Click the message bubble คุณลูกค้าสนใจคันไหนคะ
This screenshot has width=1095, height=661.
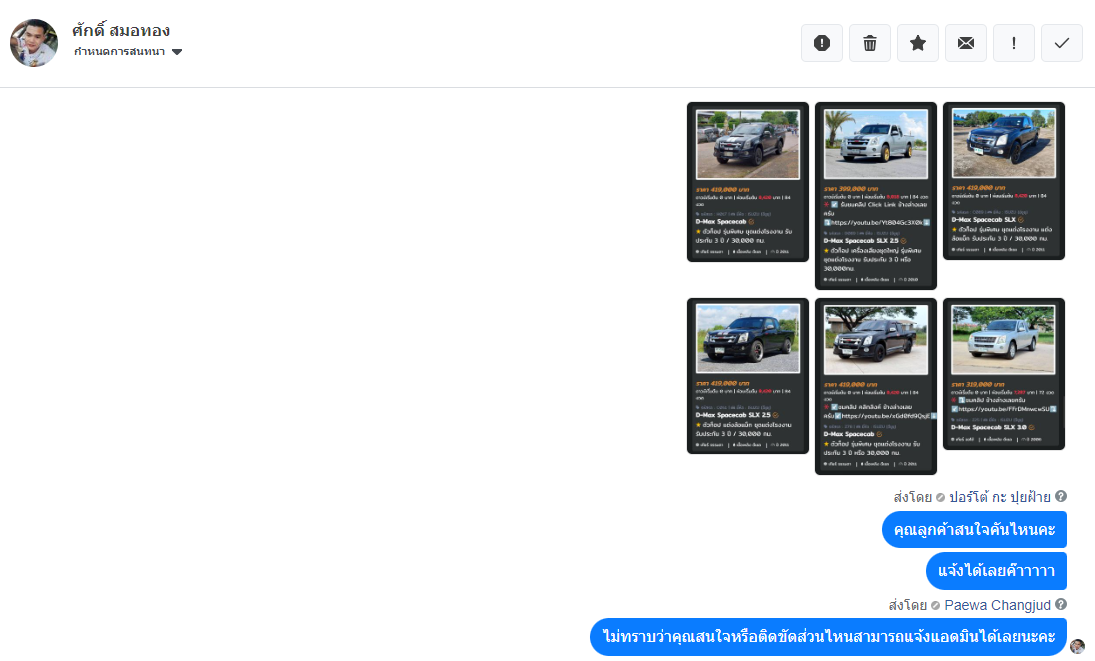(x=974, y=530)
